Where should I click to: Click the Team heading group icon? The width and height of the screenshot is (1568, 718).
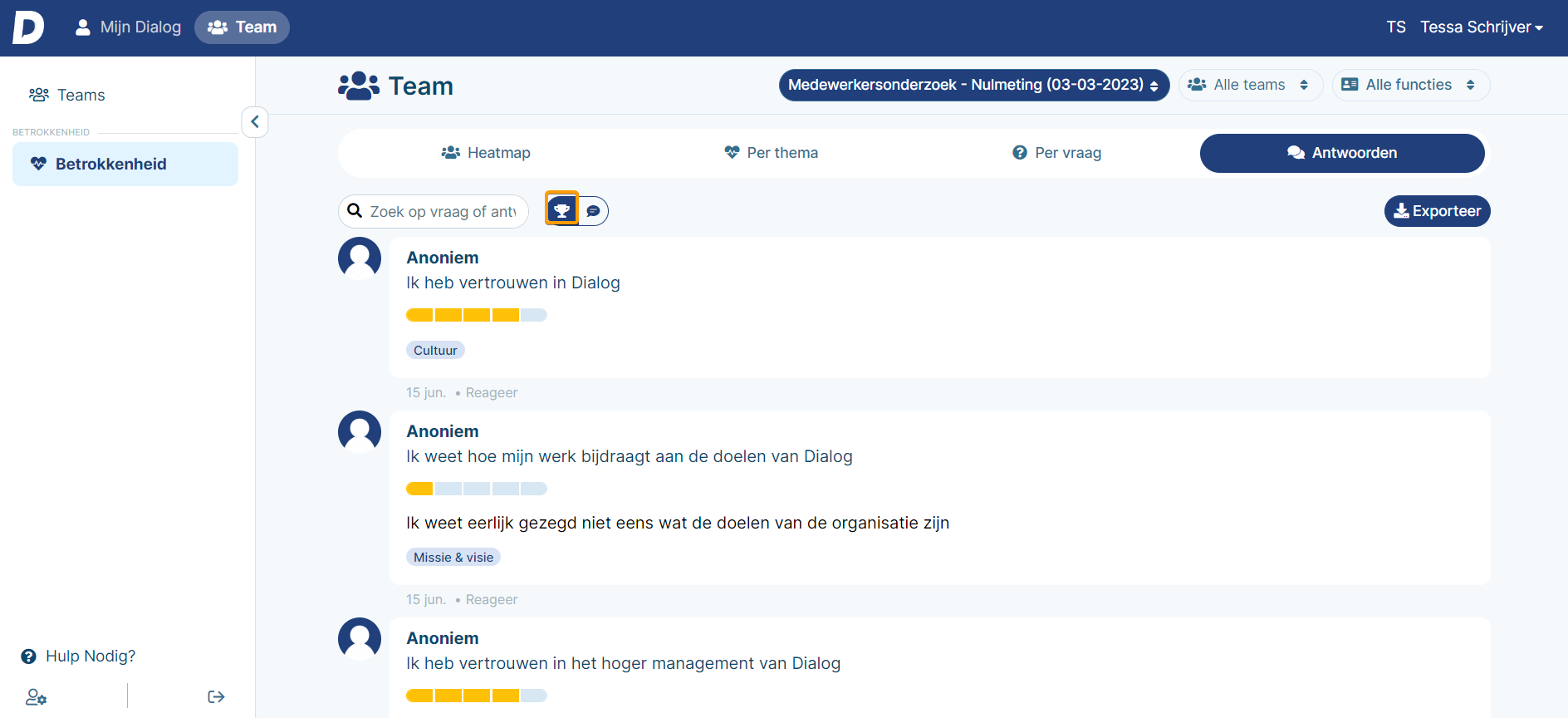point(359,86)
